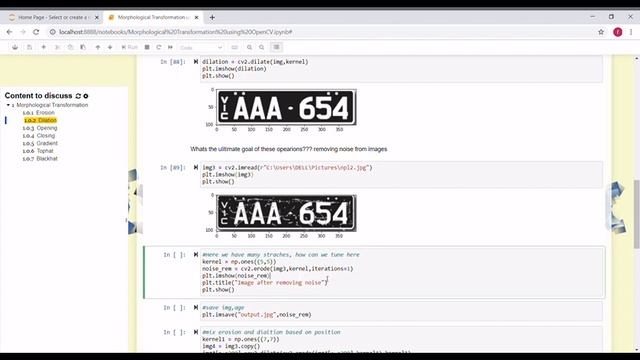Reload the current page
Screen dimensions: 640x360
click(36, 32)
